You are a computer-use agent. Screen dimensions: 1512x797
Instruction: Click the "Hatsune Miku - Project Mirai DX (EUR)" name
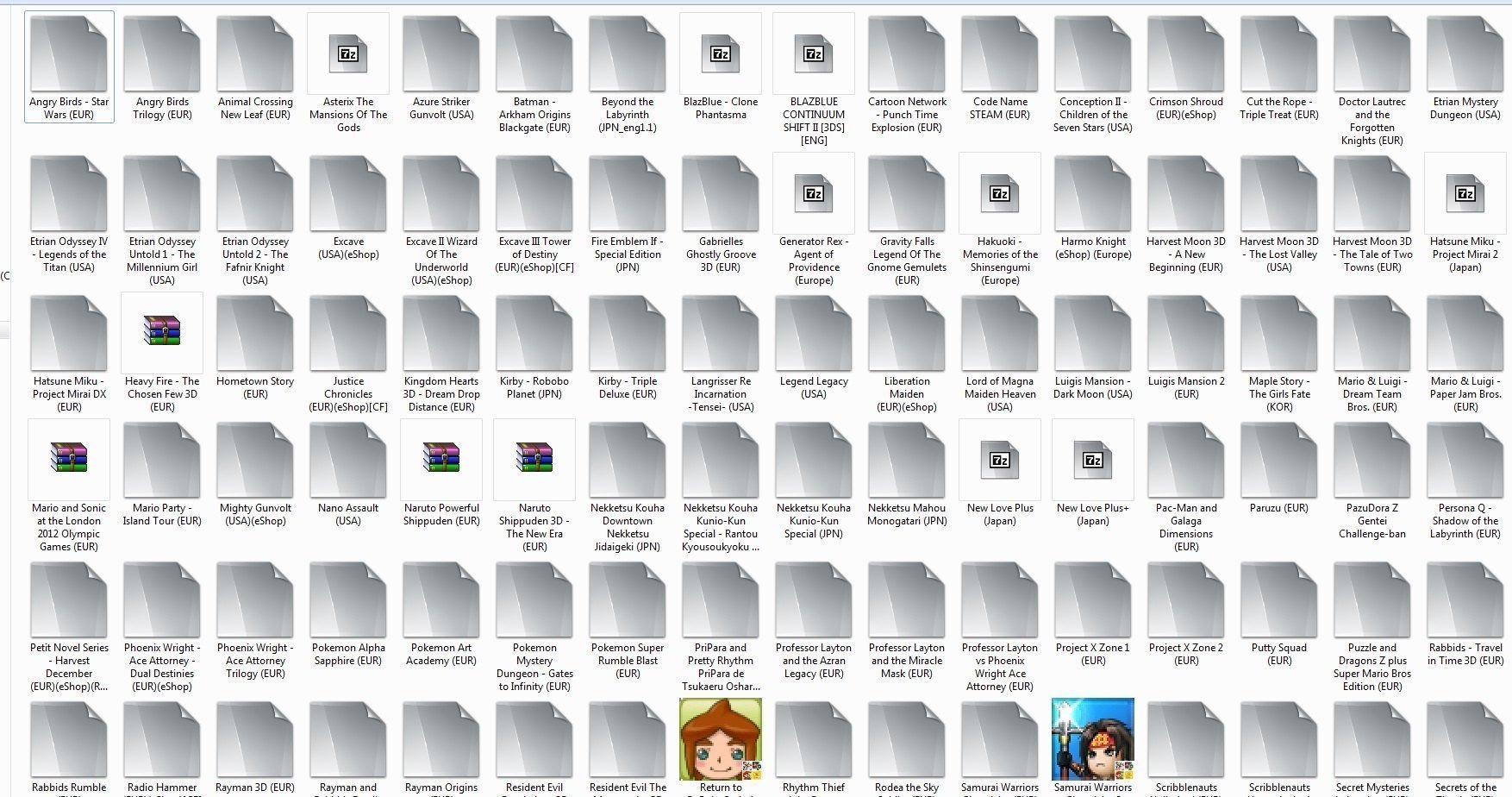(69, 394)
